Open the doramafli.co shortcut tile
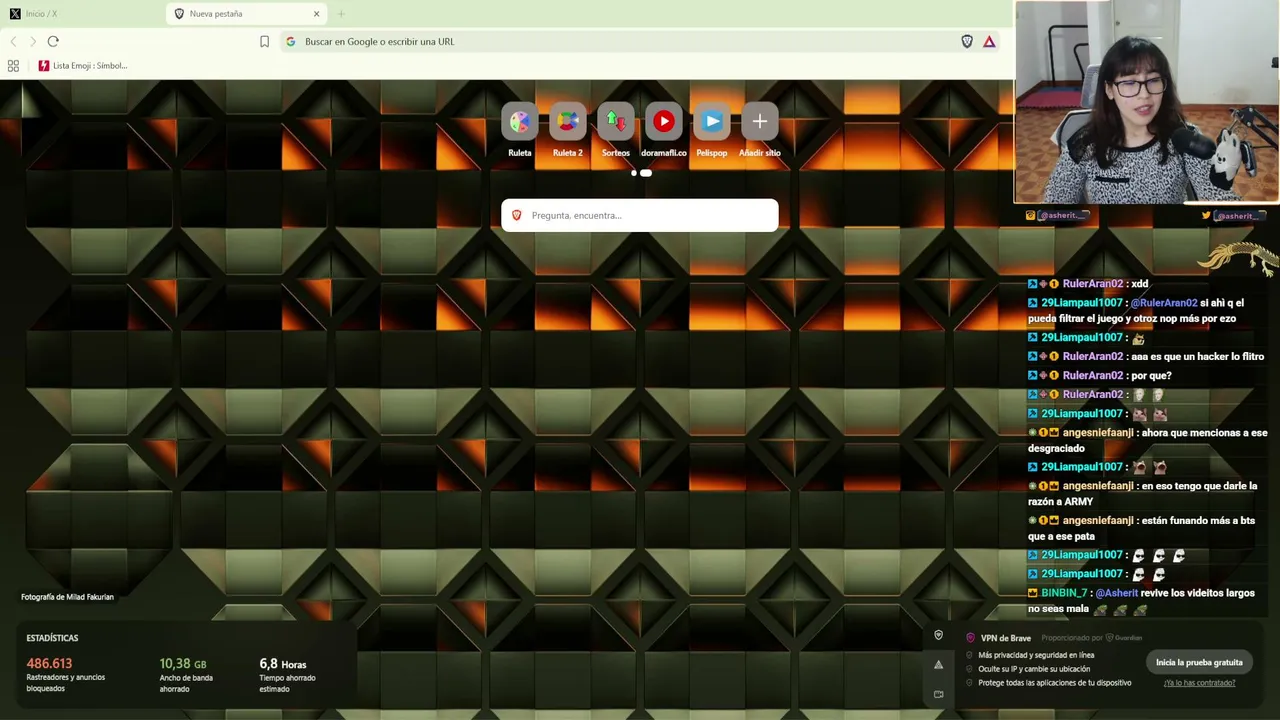Viewport: 1280px width, 720px height. 664,131
